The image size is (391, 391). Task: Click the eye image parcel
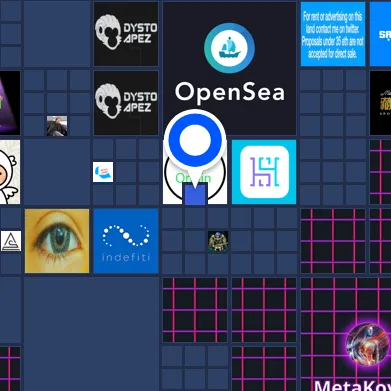point(57,241)
